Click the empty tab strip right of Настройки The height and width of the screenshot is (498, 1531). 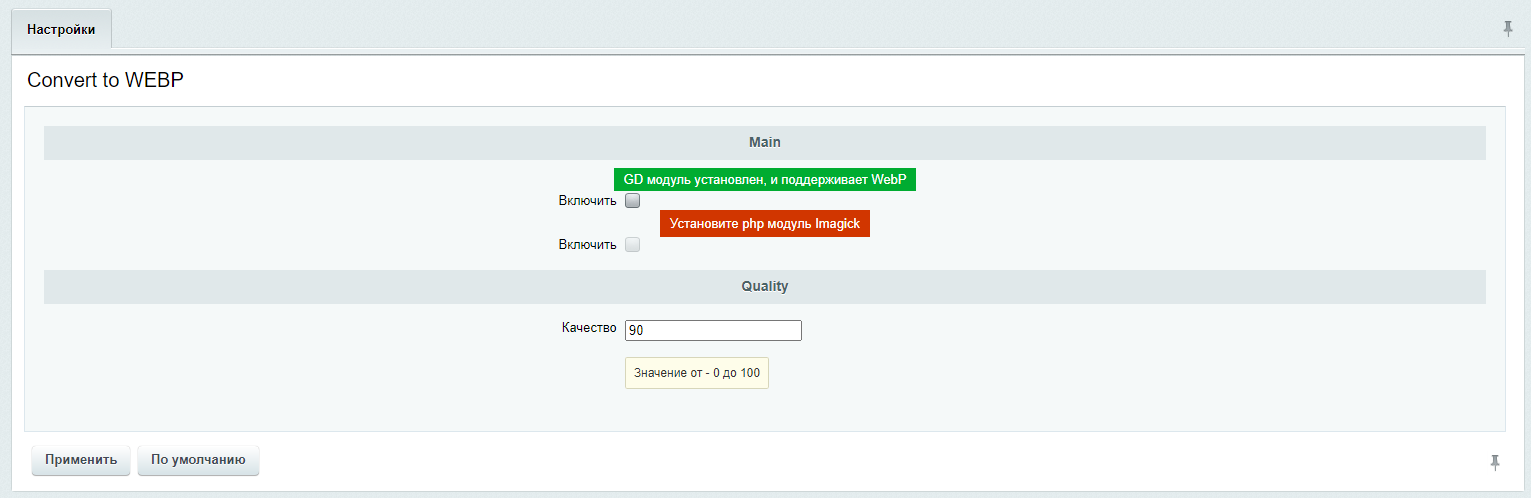[x=800, y=29]
